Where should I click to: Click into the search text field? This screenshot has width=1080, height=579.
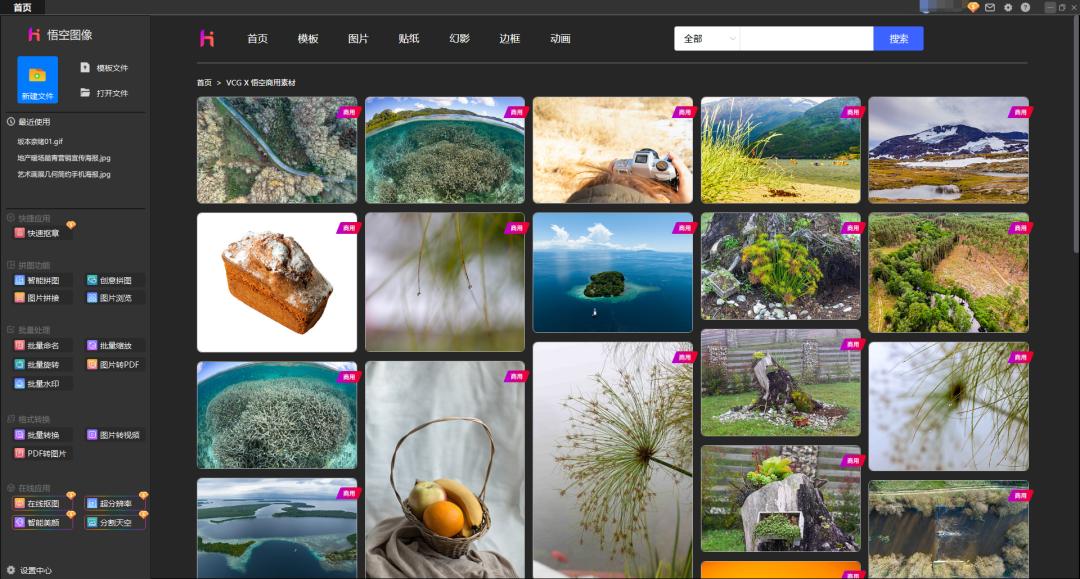click(806, 39)
